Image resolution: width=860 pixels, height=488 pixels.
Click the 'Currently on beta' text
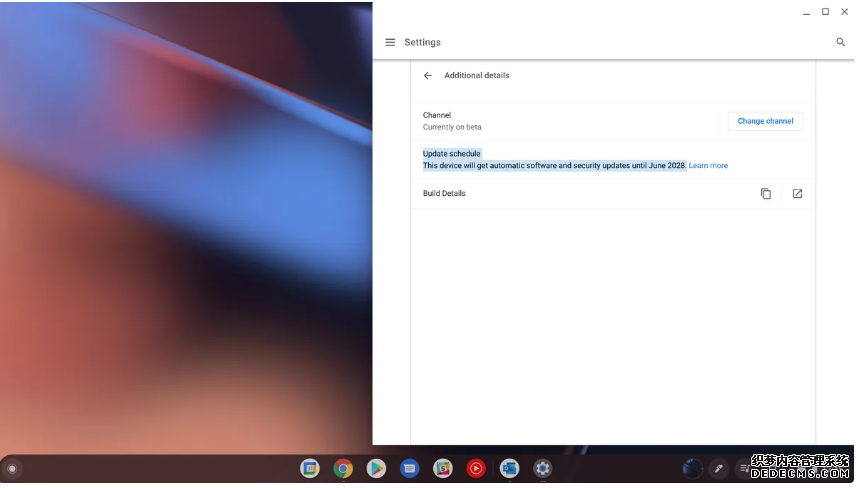click(452, 127)
